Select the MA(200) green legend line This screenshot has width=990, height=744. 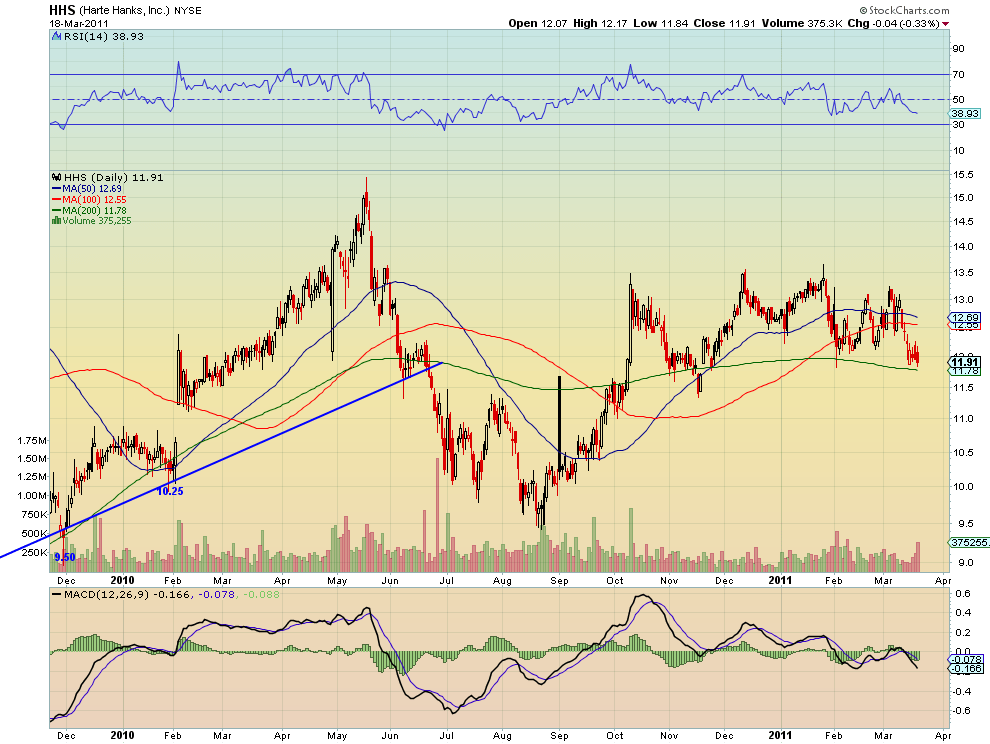pos(56,210)
